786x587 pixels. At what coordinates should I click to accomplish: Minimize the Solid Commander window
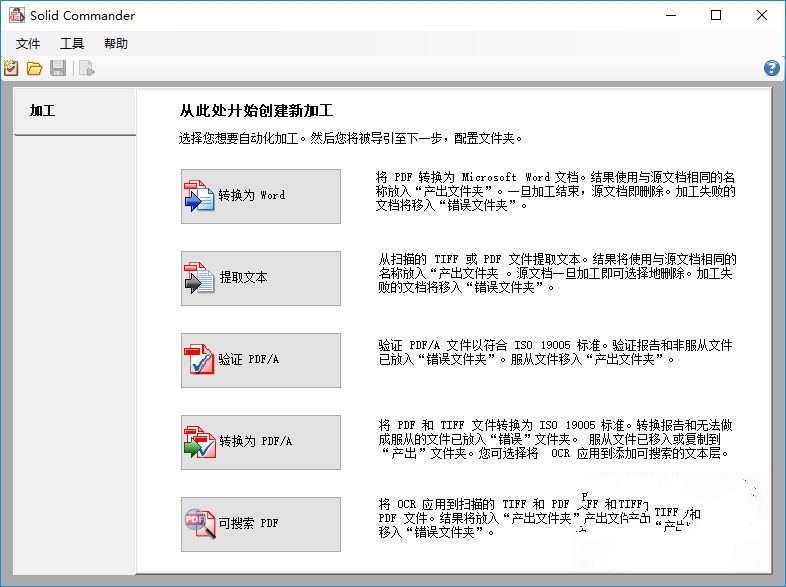[x=671, y=15]
